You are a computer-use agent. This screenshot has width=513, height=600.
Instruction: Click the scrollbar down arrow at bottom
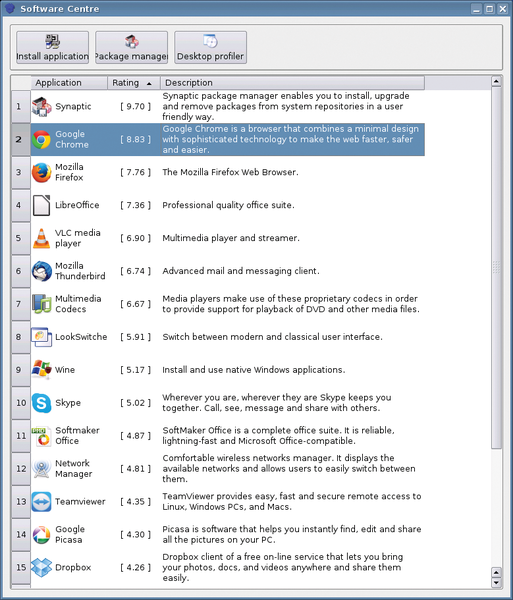point(496,583)
